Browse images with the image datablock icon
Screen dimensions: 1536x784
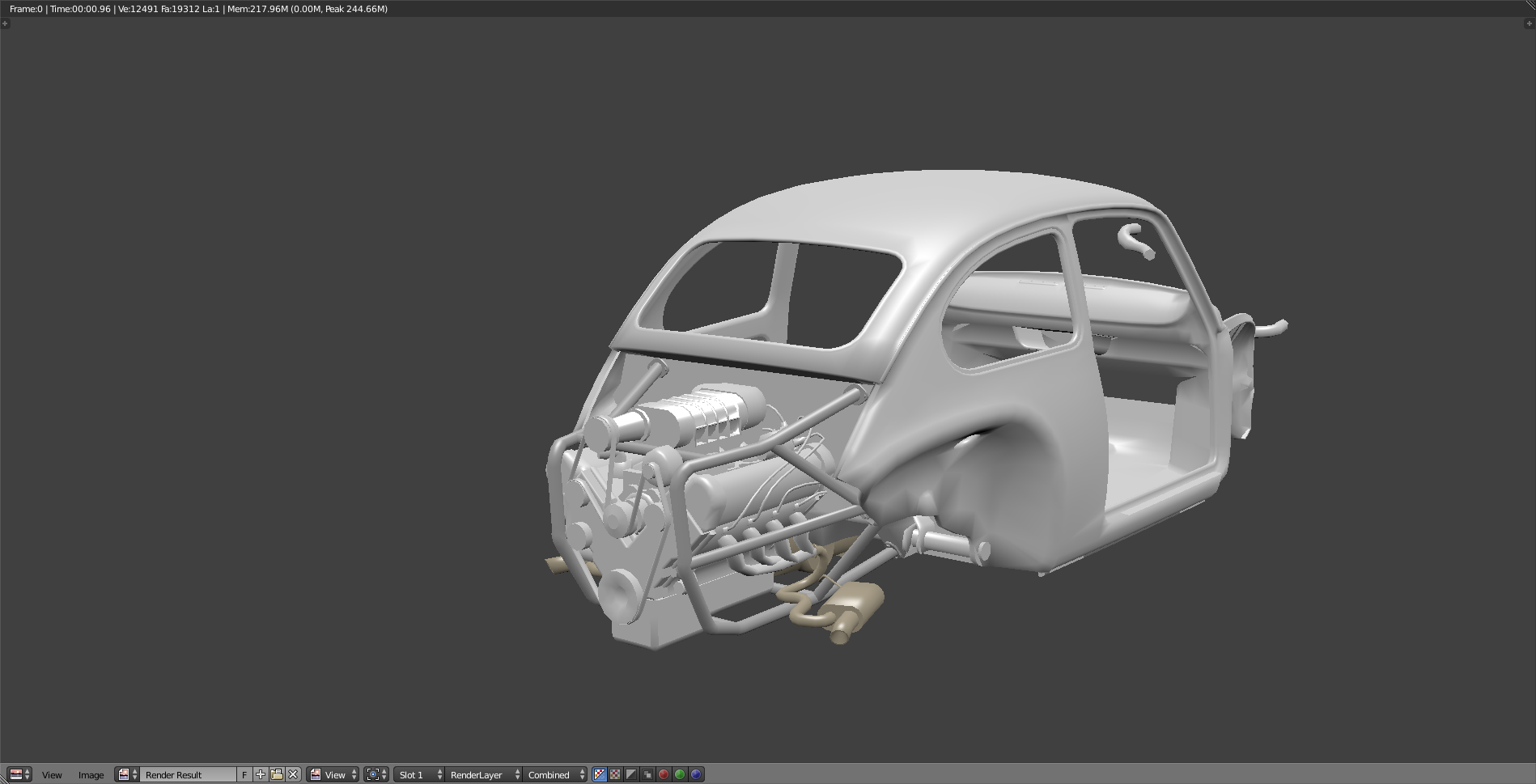click(127, 774)
